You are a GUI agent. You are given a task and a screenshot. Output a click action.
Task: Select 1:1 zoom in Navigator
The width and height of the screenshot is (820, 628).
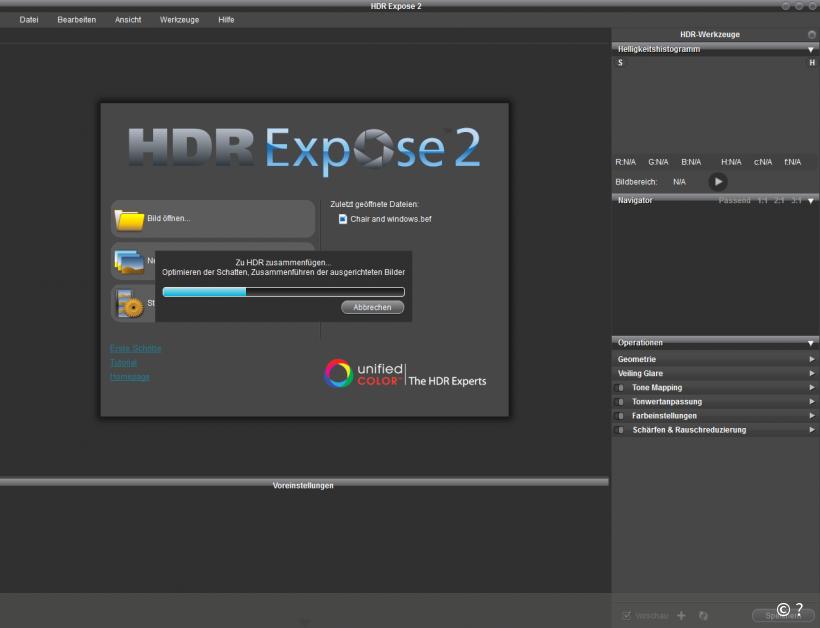(762, 201)
